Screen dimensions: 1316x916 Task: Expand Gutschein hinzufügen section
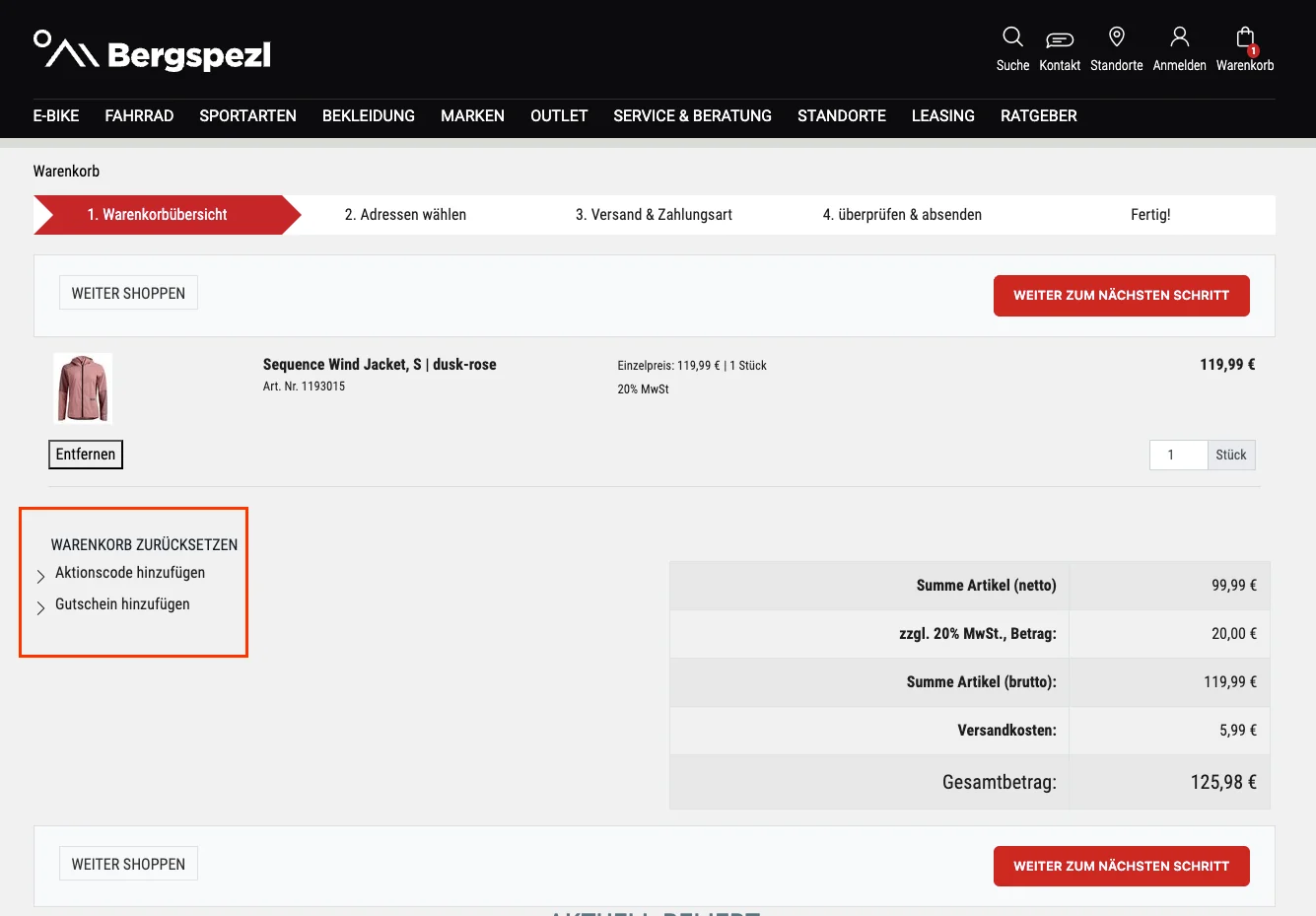point(122,604)
